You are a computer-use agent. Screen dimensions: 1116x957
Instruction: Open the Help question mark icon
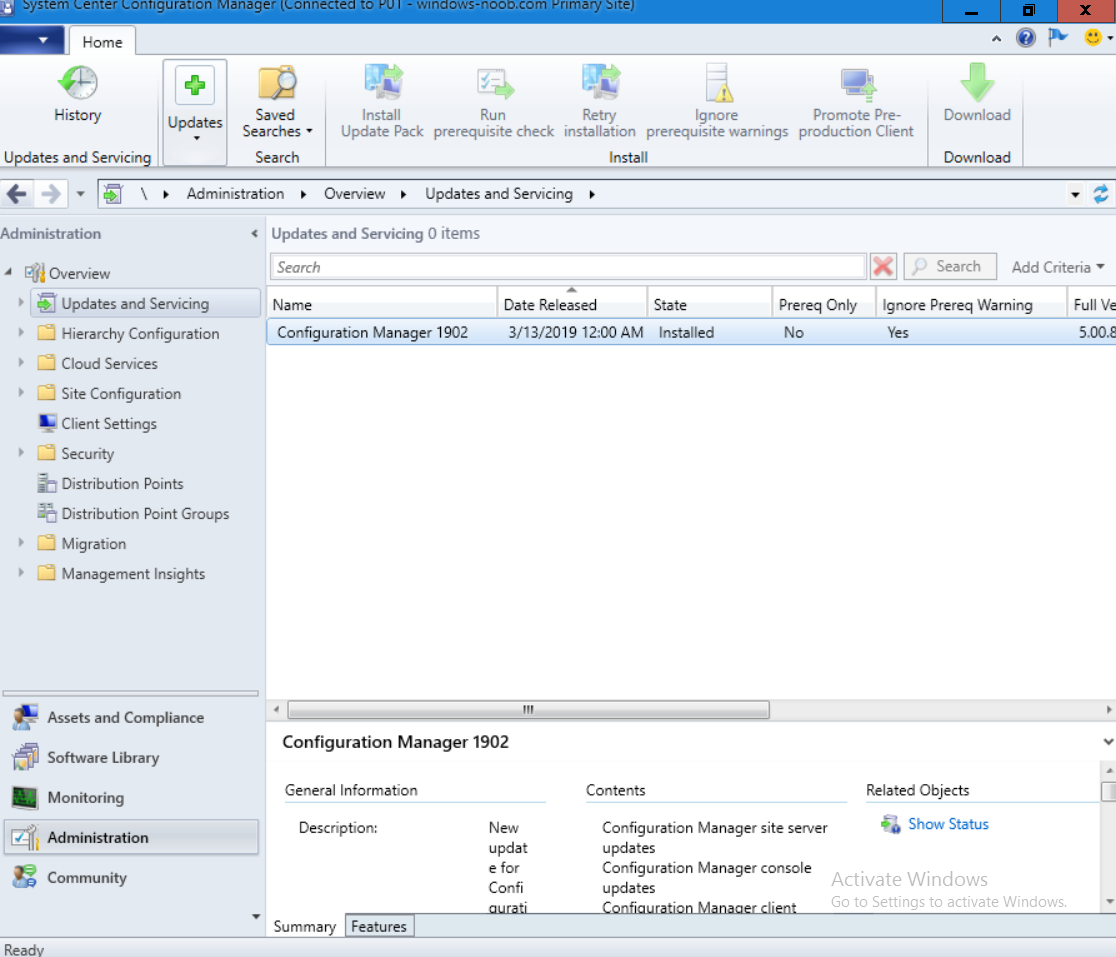coord(1026,38)
